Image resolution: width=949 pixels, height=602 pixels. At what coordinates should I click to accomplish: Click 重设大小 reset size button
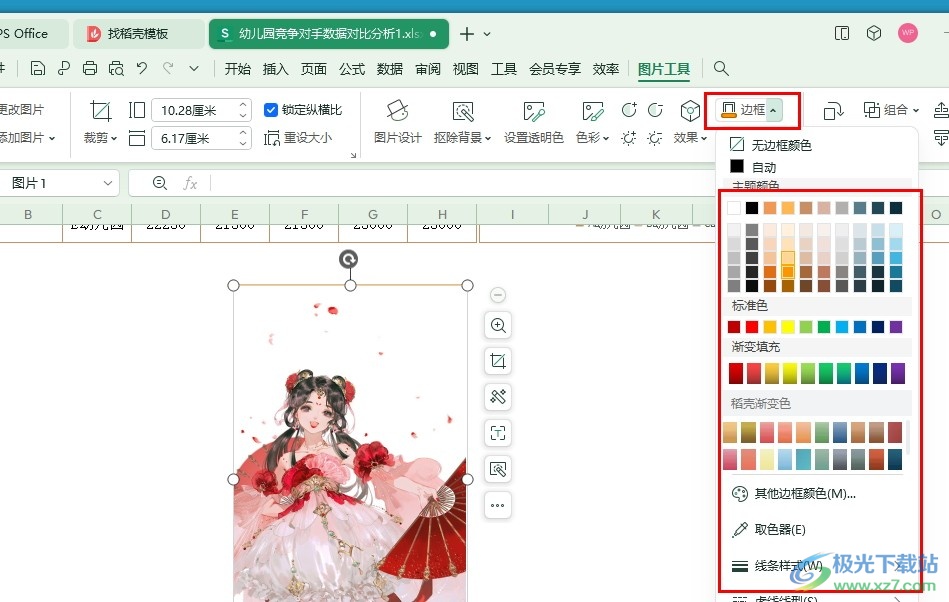pos(298,138)
